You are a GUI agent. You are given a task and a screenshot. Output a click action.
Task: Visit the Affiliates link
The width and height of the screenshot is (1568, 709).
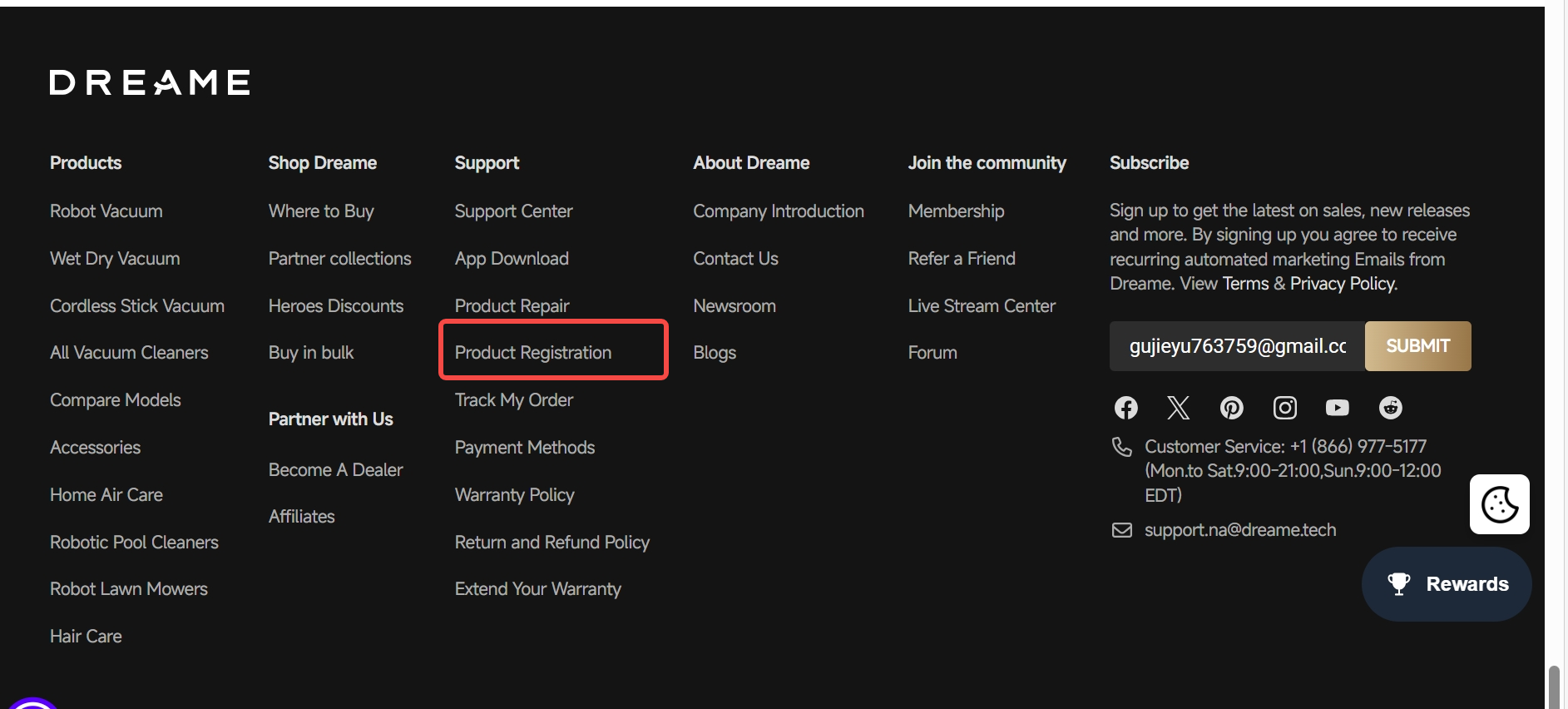click(x=301, y=517)
